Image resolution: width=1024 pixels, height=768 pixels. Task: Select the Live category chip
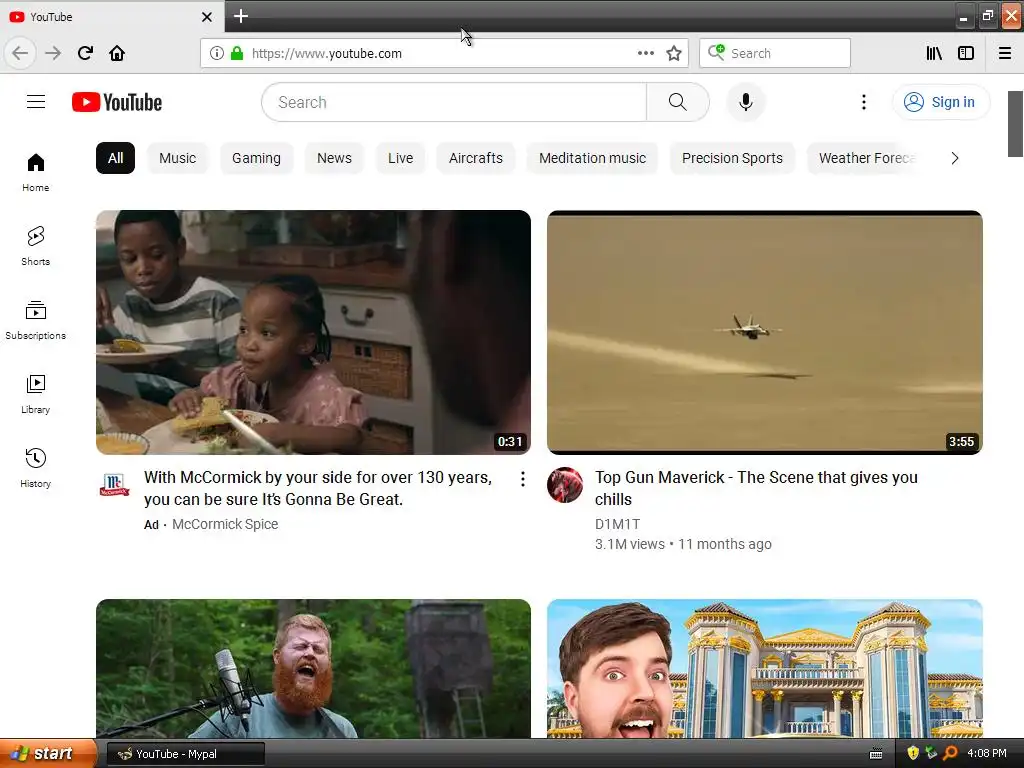pyautogui.click(x=400, y=158)
